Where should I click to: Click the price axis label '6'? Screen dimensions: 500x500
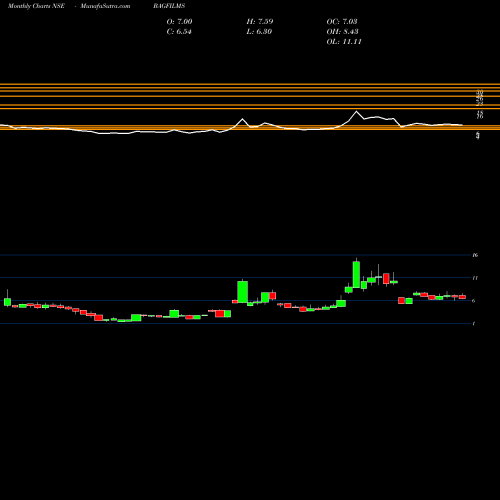coord(474,301)
